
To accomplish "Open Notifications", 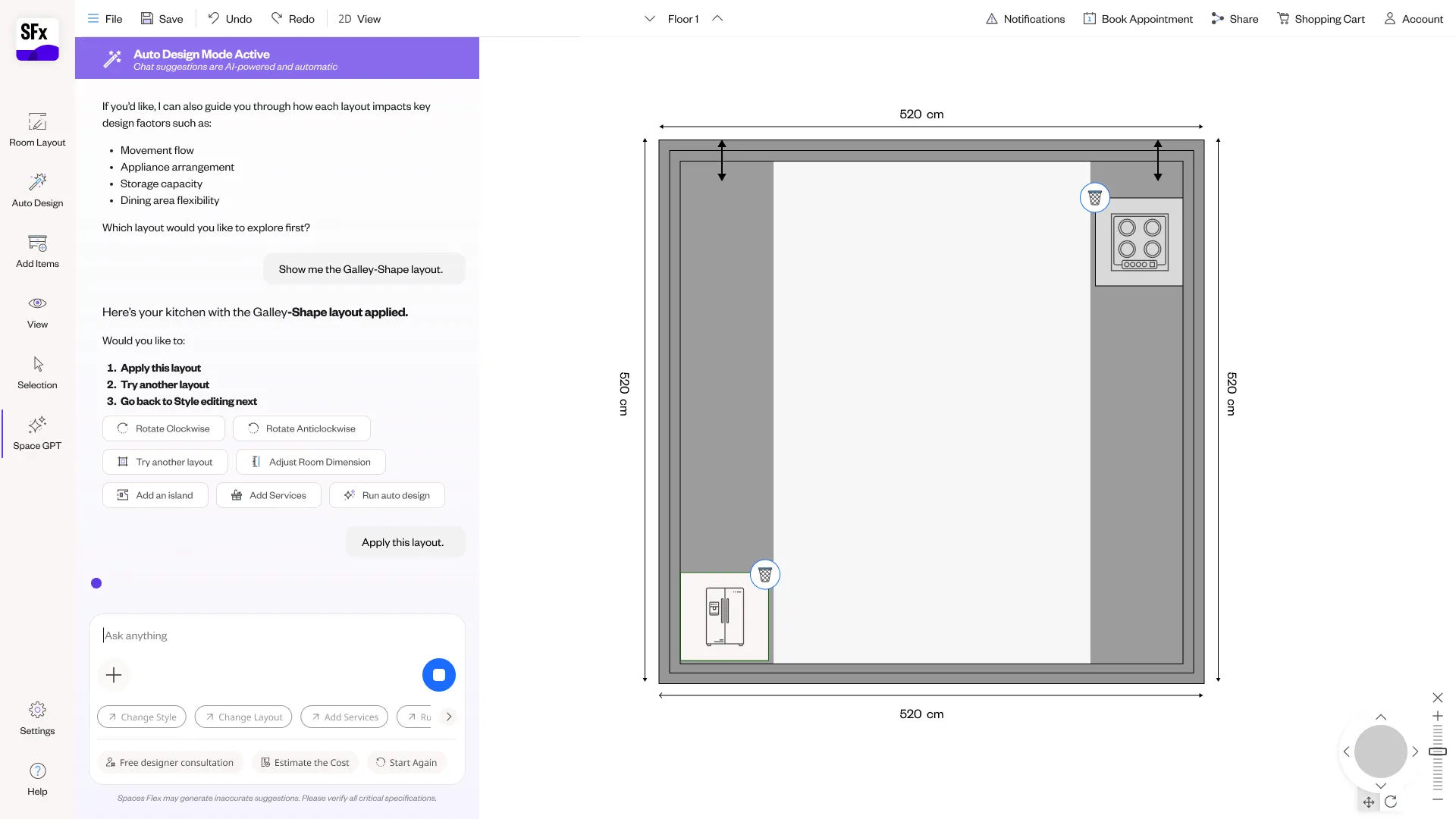I will click(x=1025, y=19).
